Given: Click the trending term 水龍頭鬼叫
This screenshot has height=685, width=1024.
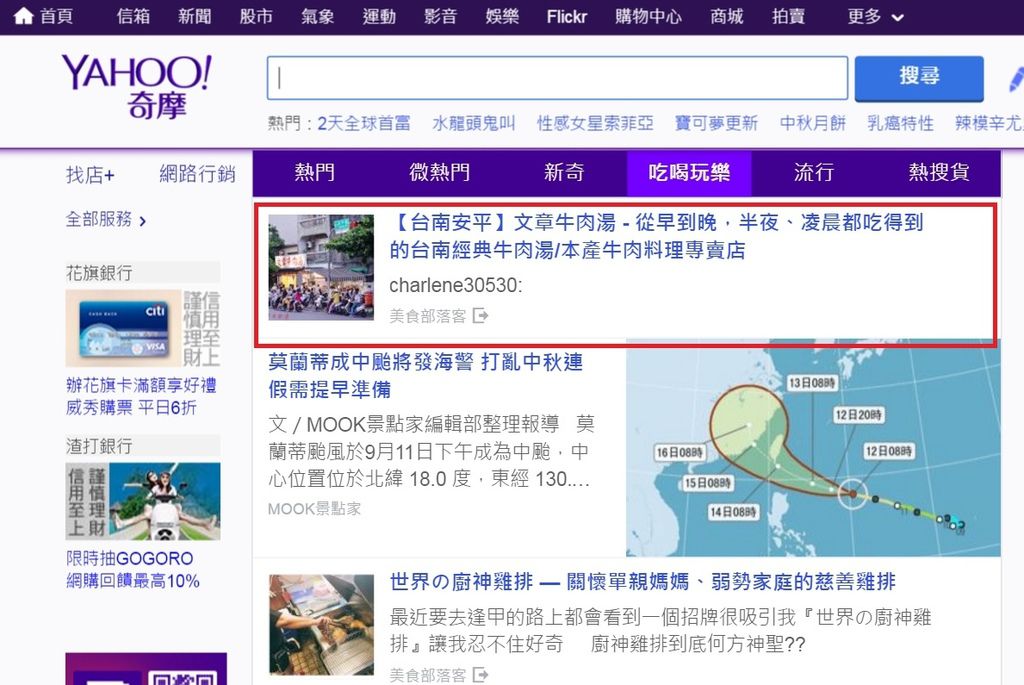Looking at the screenshot, I should point(473,123).
